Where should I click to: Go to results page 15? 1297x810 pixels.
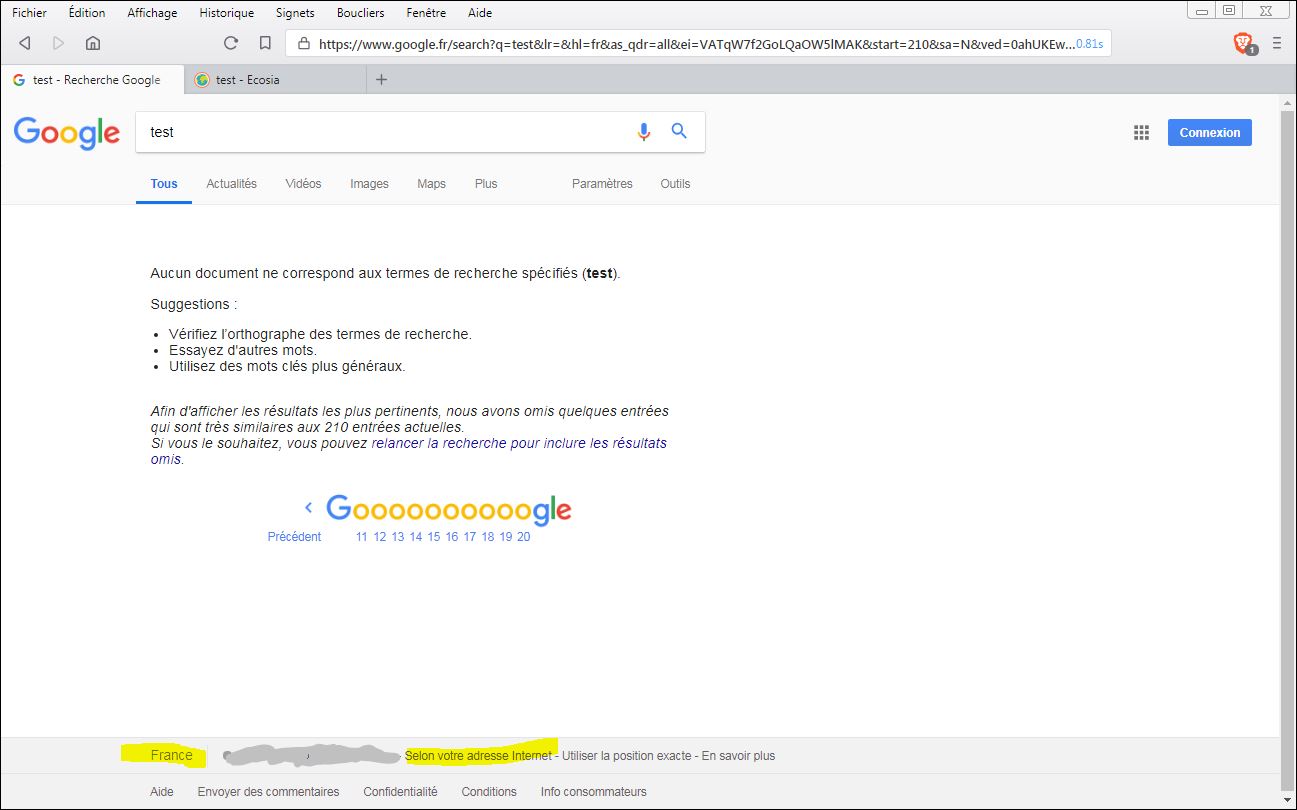[434, 537]
